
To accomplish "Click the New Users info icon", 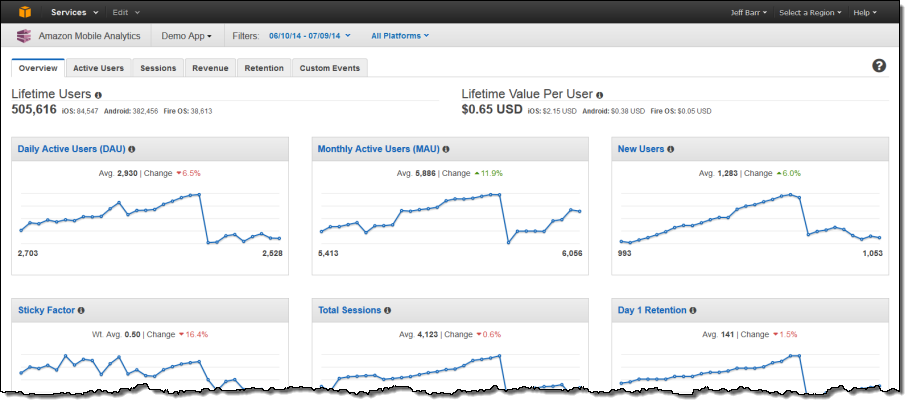I will (670, 149).
